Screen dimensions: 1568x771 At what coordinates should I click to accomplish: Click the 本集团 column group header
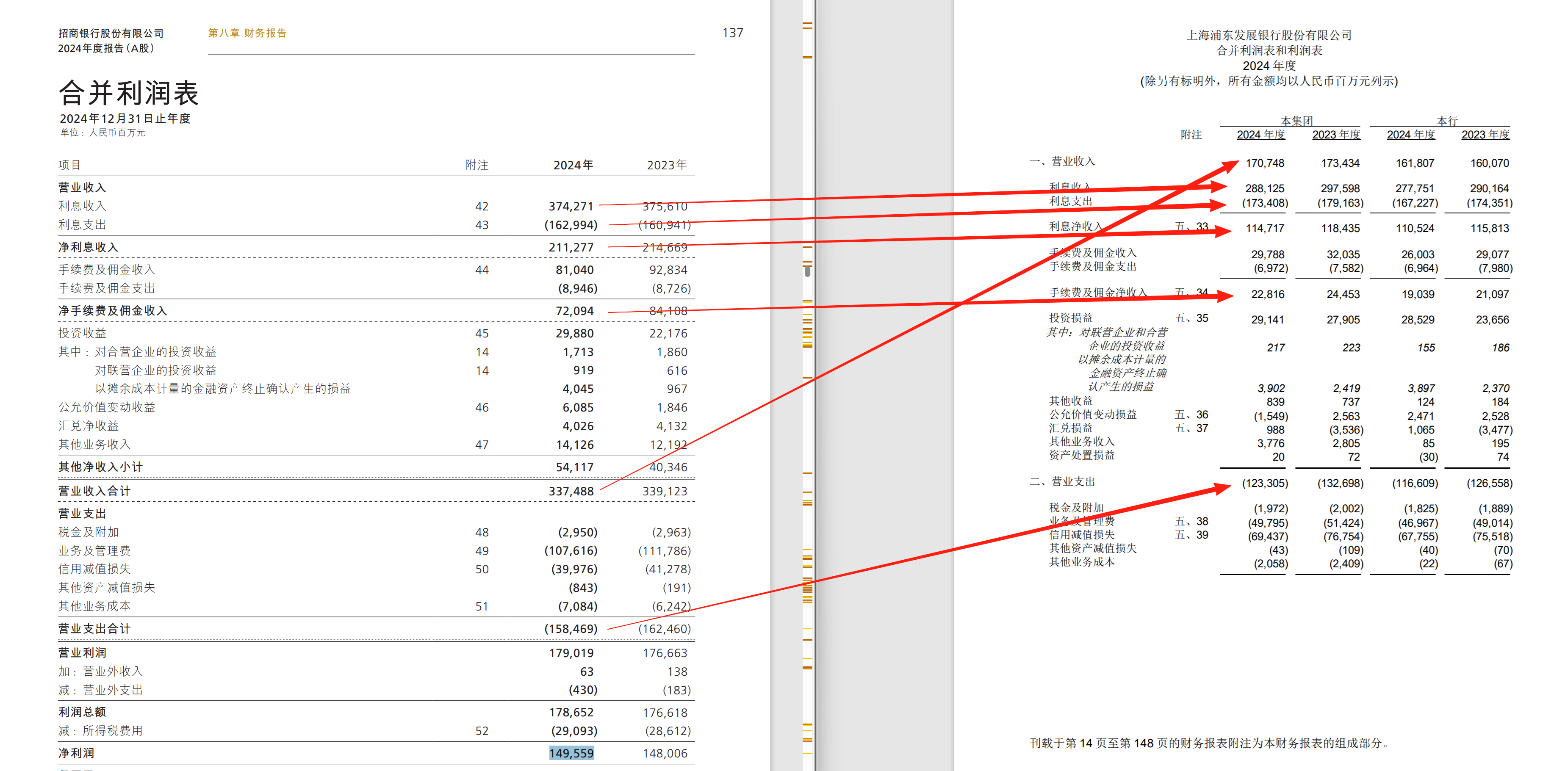(x=1297, y=121)
